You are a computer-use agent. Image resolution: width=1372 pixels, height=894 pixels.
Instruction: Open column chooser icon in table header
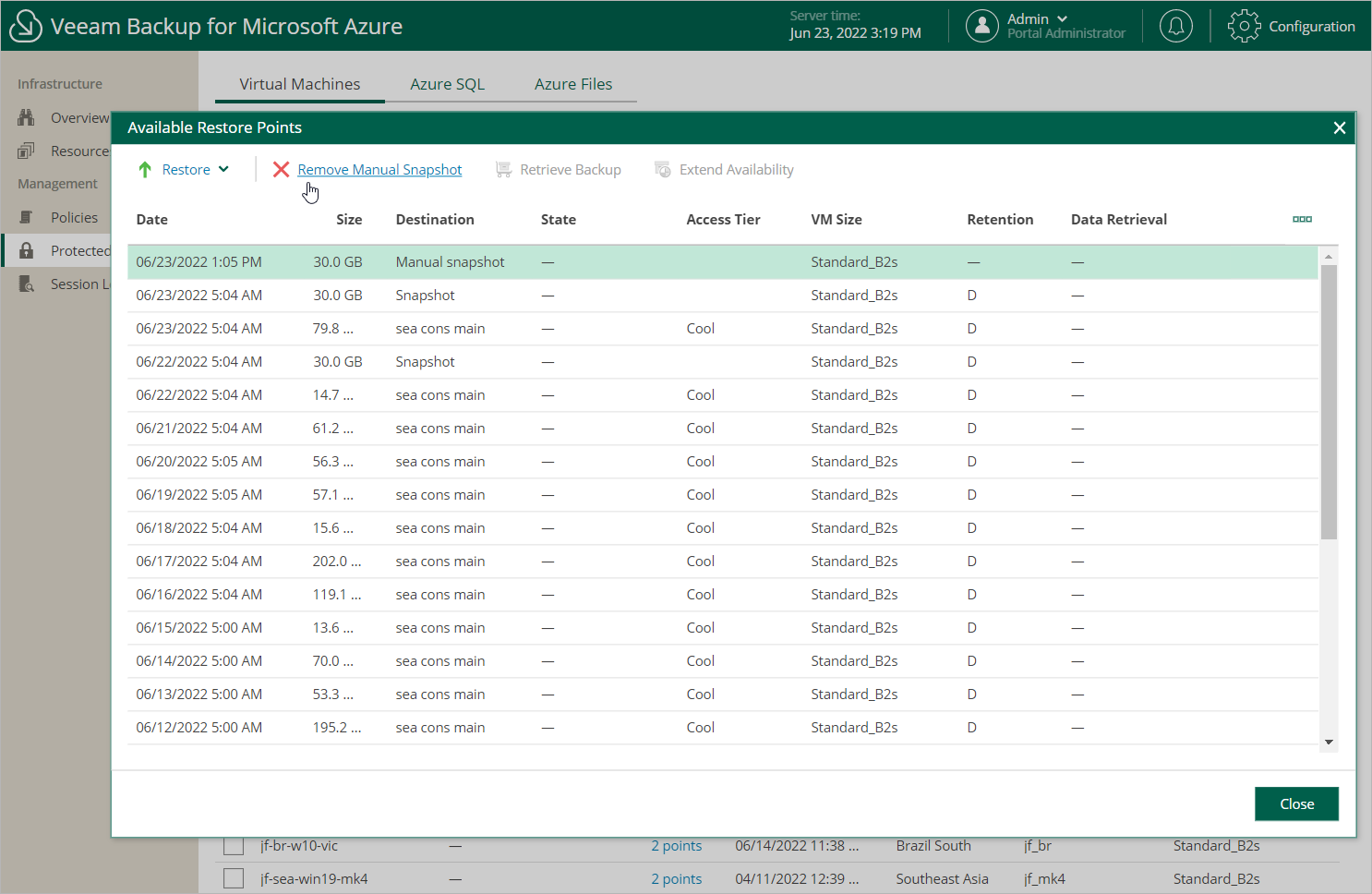[1303, 219]
